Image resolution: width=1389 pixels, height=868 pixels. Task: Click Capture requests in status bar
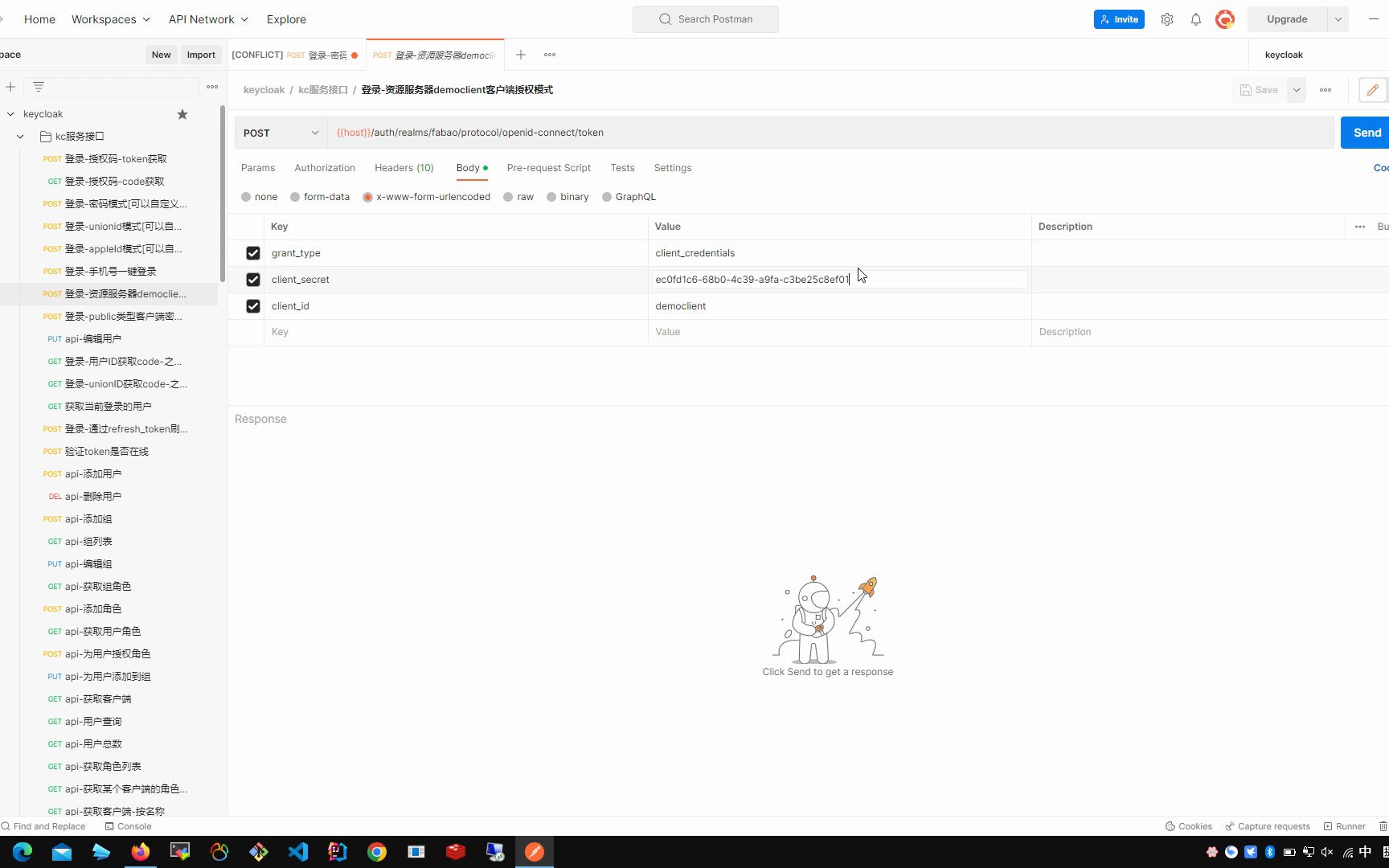(1268, 826)
